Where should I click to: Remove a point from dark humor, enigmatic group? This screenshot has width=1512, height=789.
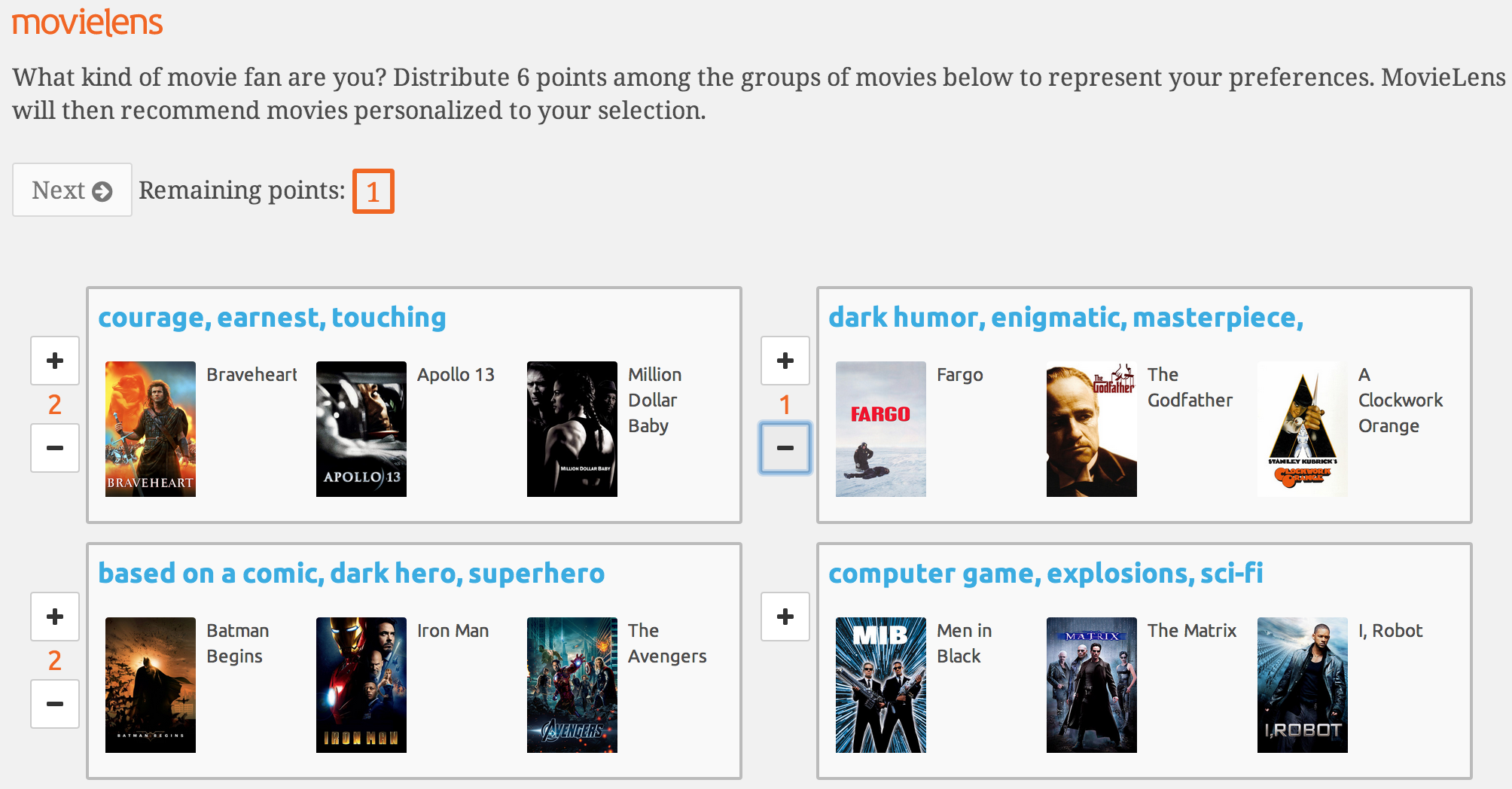click(785, 448)
